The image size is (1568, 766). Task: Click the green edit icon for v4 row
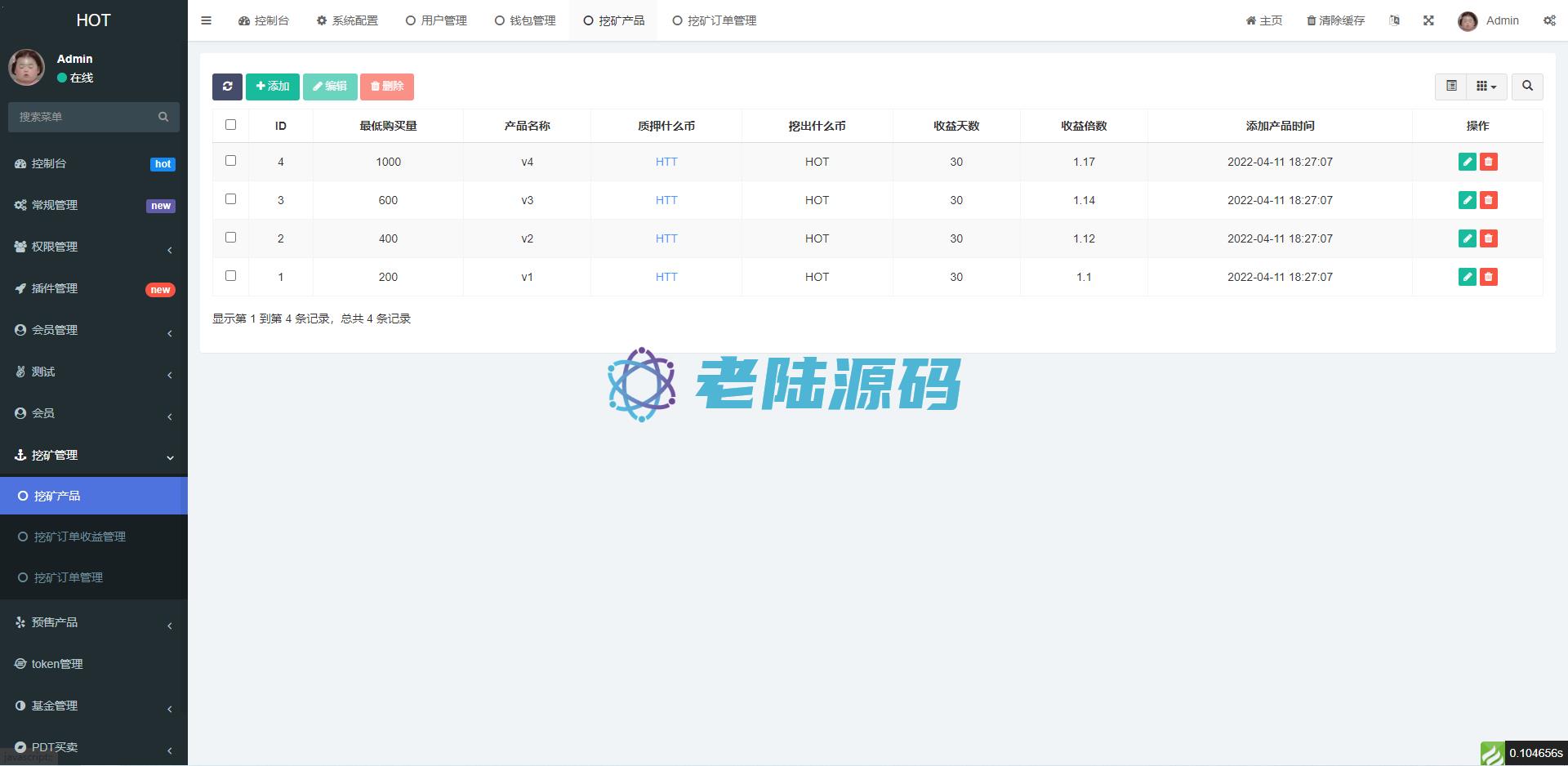tap(1467, 162)
